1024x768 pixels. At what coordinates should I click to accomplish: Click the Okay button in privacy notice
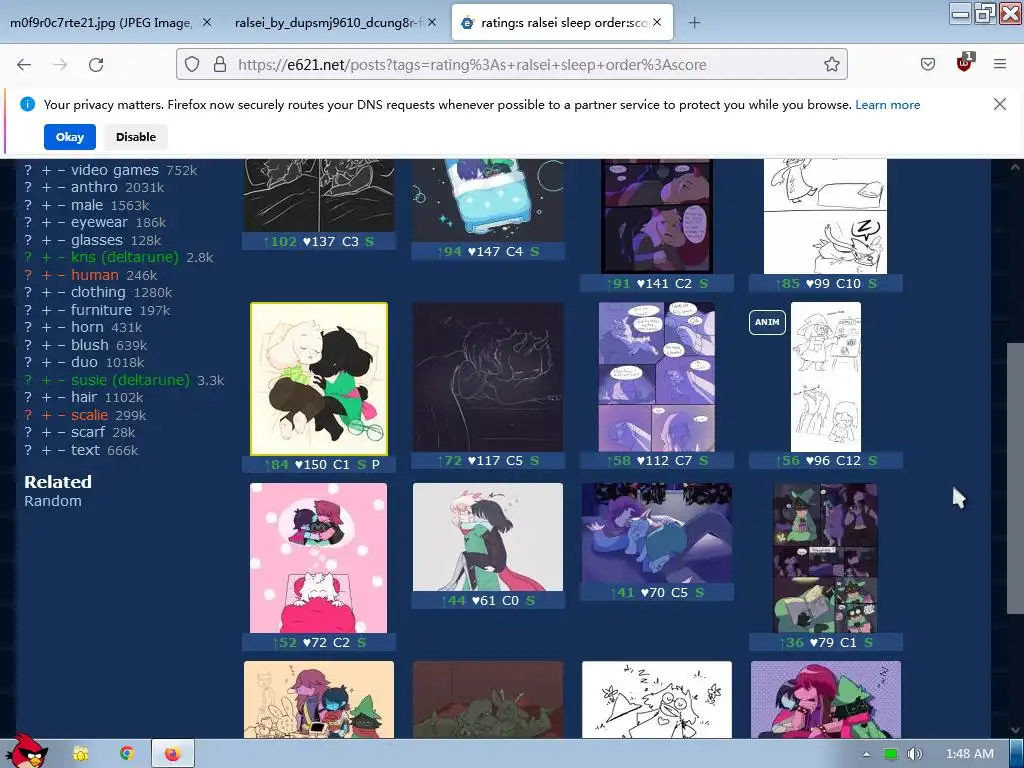tap(70, 137)
